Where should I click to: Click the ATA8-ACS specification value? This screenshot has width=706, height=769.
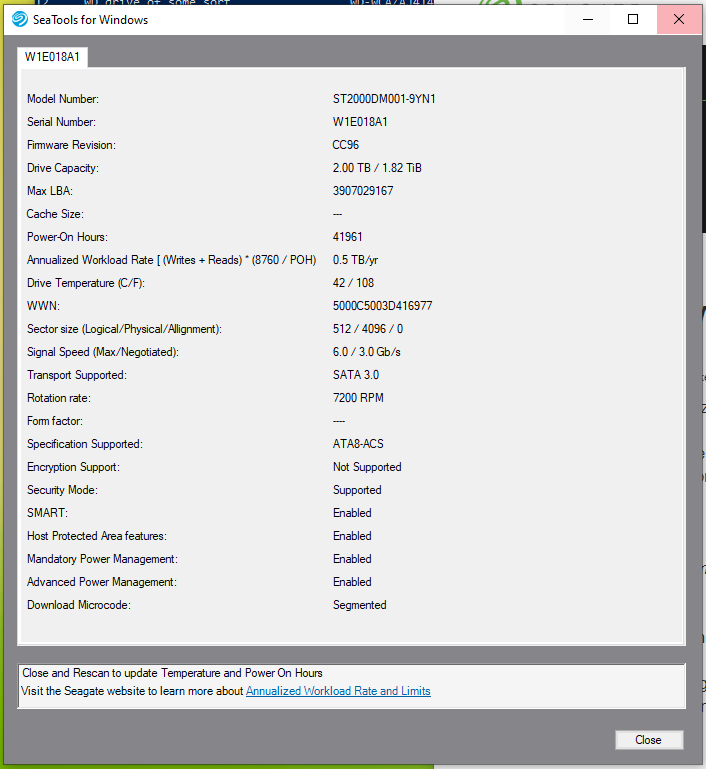pos(360,444)
